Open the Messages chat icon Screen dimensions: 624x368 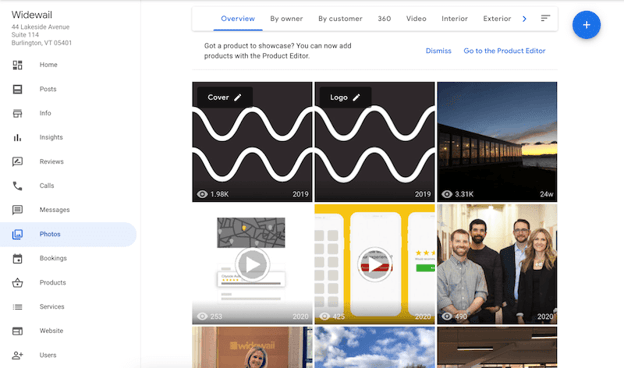[18, 210]
